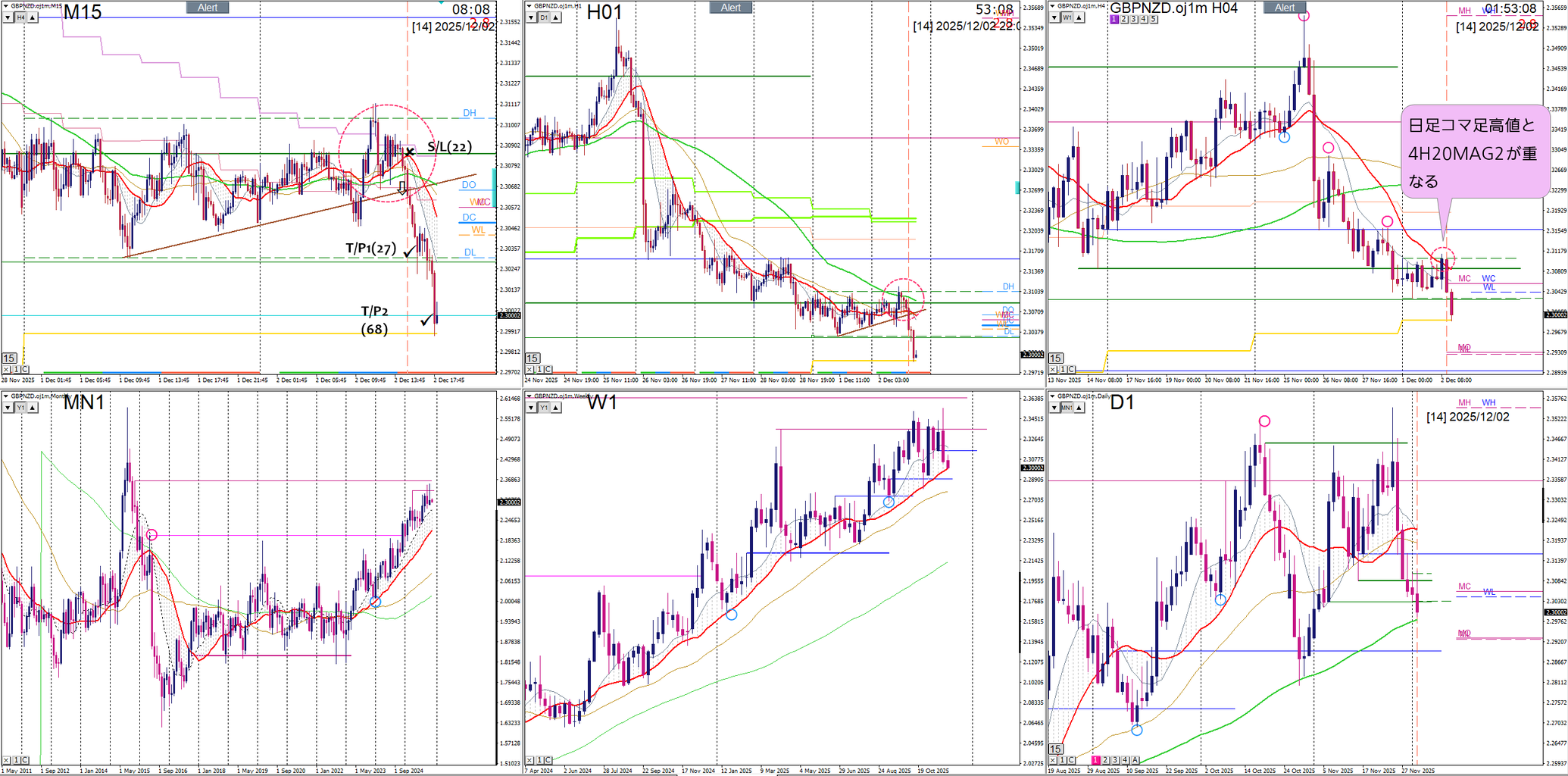This screenshot has height=776, width=1568.
Task: Open the GBPNZD.oj1m,H4 chart title dropdown
Action: pyautogui.click(x=1054, y=6)
